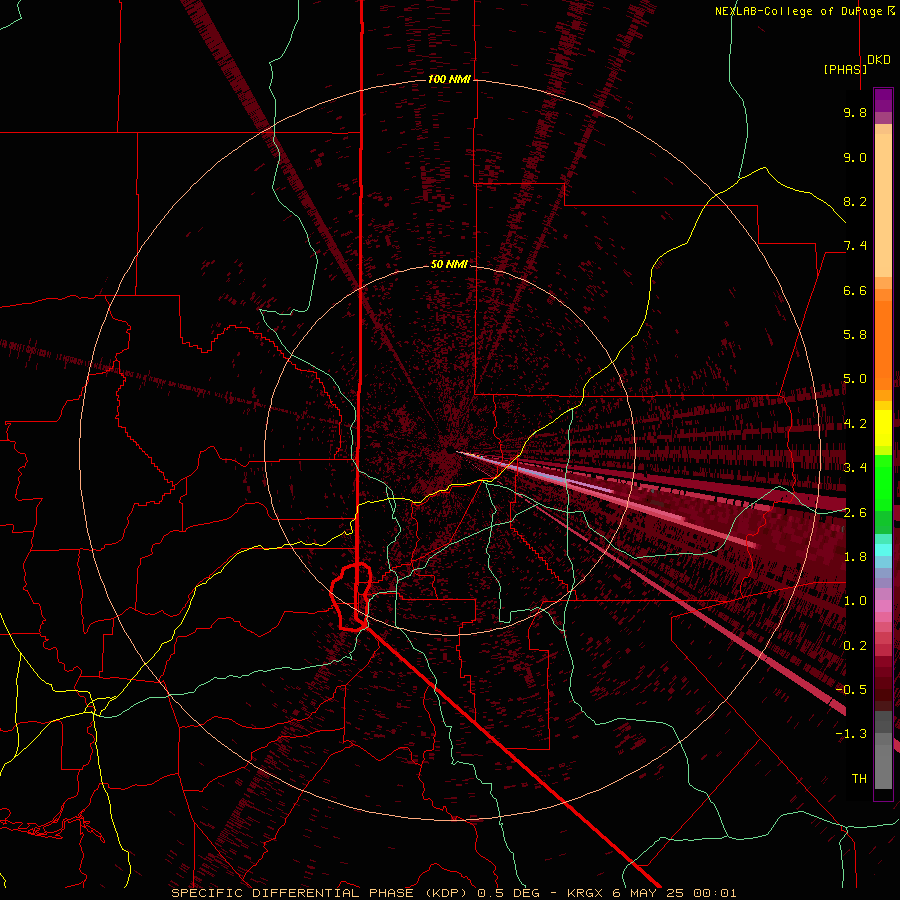Pick the dark purple top color band
Viewport: 900px width, 900px height.
click(x=883, y=100)
